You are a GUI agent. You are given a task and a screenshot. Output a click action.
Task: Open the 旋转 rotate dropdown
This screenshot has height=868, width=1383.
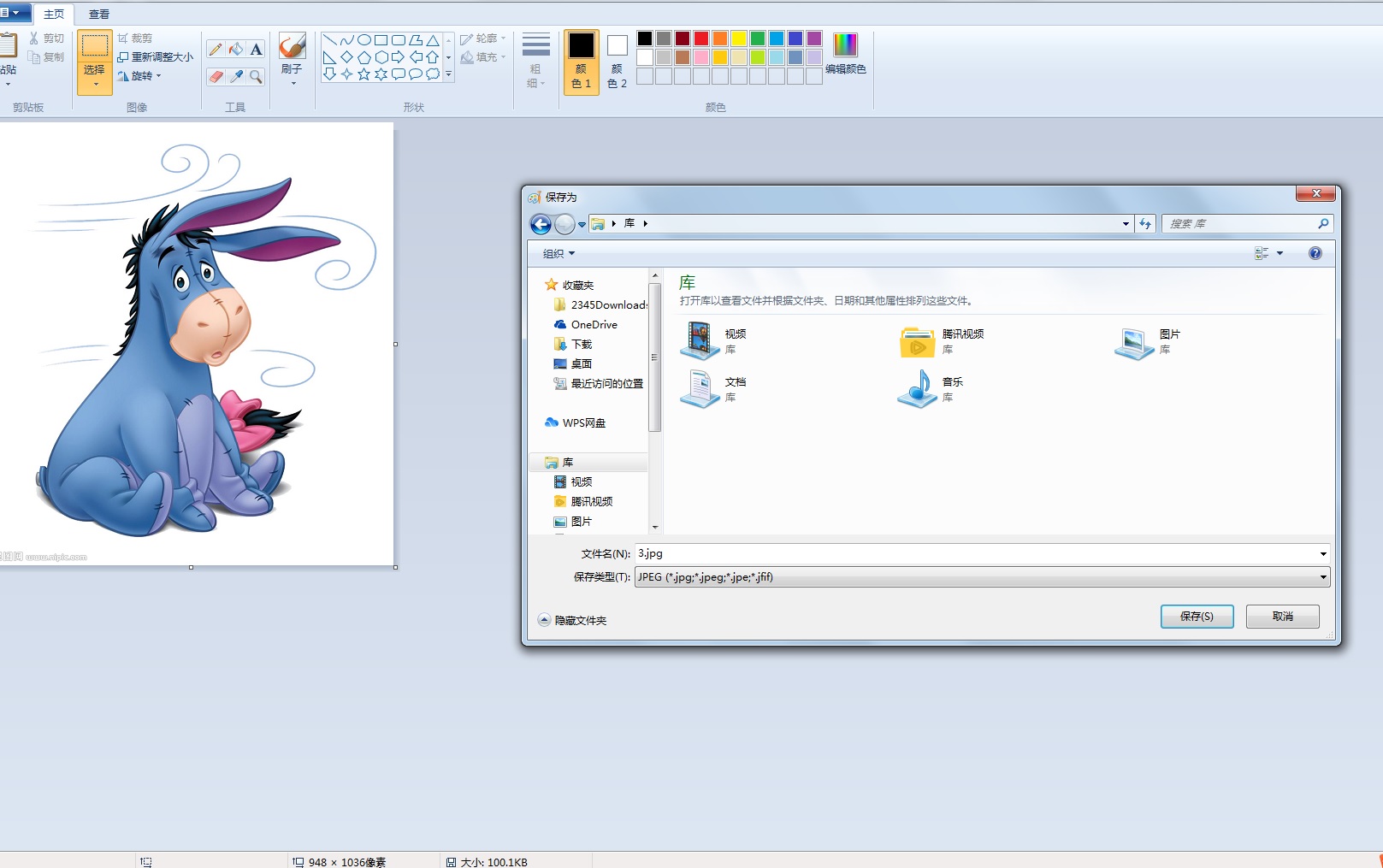140,76
